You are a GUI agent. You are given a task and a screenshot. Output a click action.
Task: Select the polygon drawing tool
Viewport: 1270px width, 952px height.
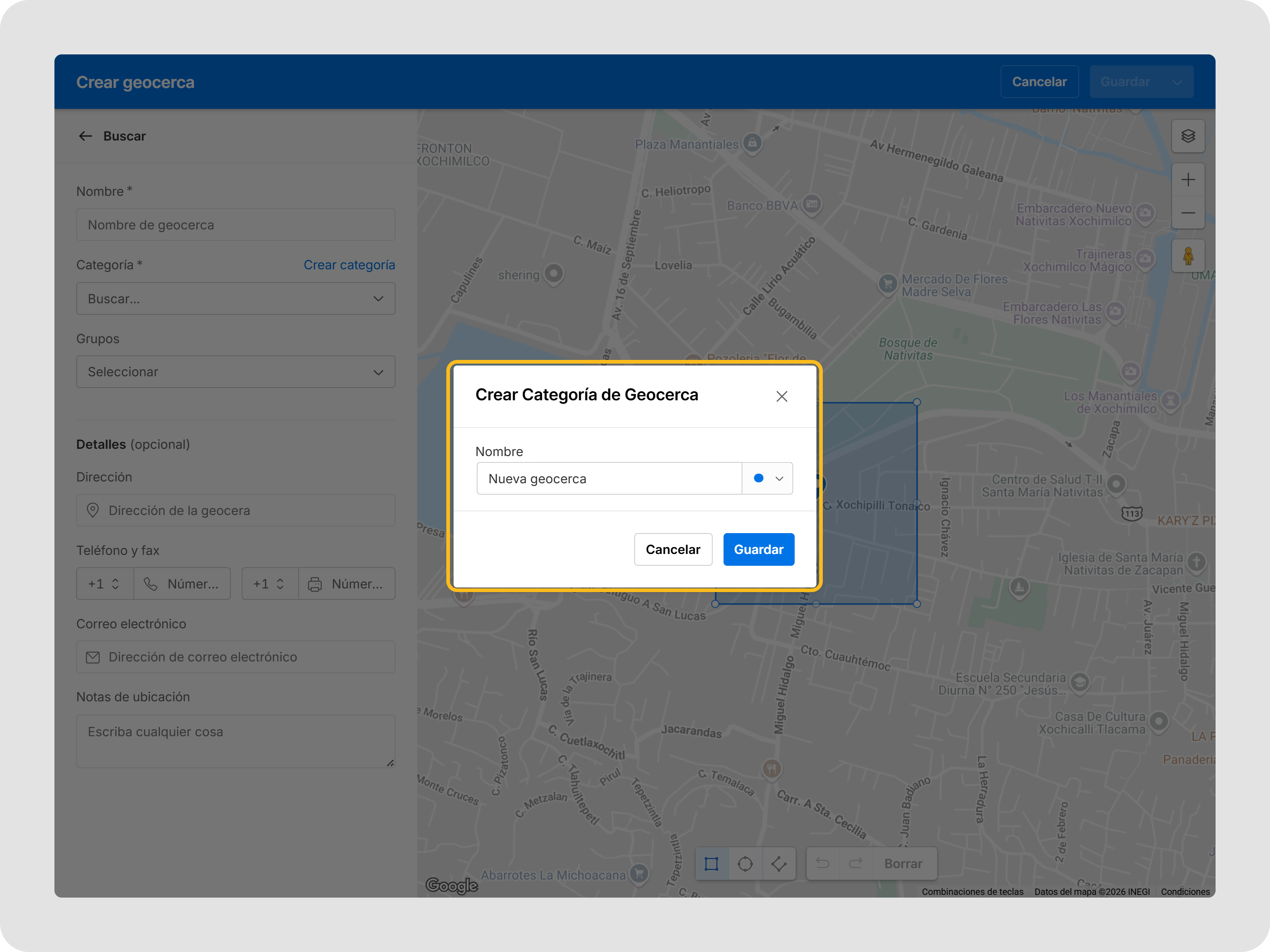click(x=779, y=864)
